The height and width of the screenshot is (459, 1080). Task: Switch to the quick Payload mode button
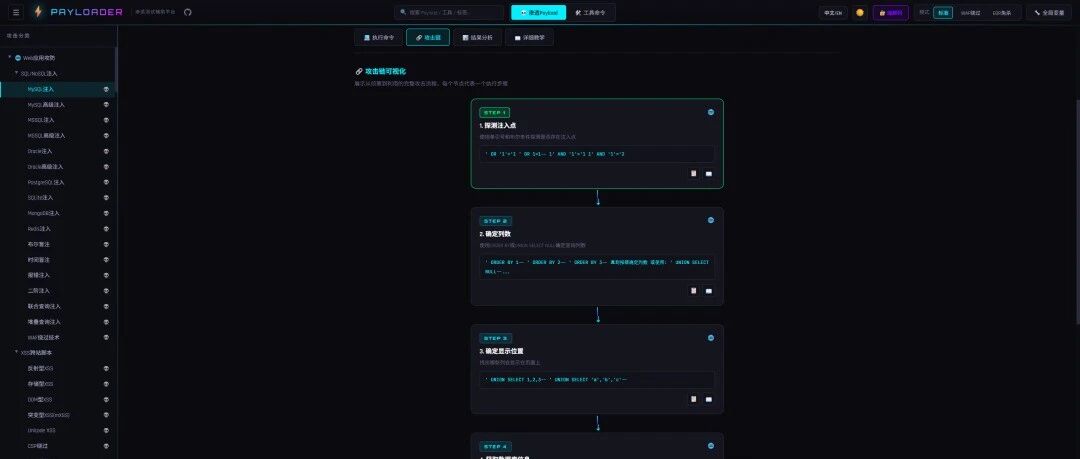pos(539,12)
